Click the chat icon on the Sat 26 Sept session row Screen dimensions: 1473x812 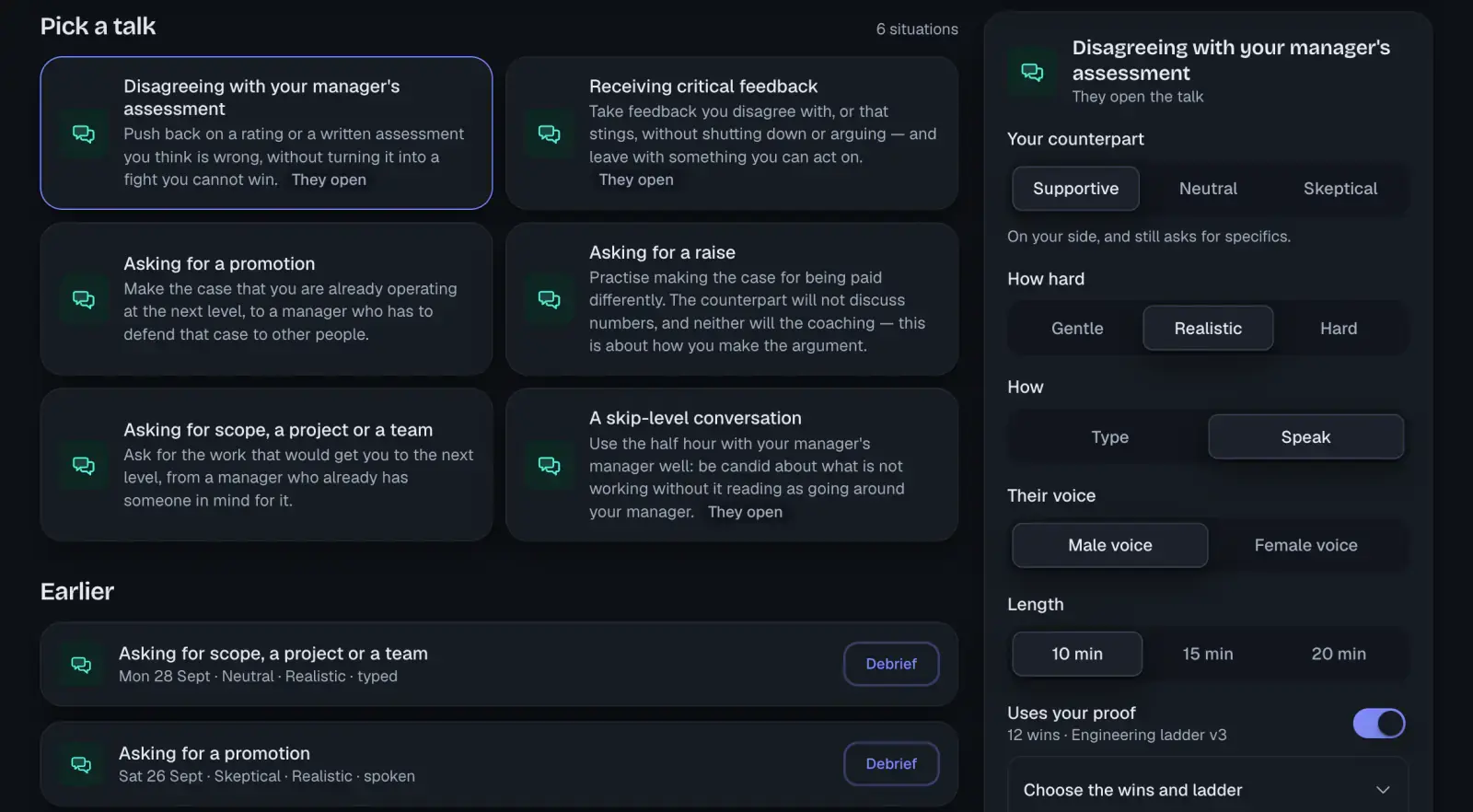[x=81, y=764]
